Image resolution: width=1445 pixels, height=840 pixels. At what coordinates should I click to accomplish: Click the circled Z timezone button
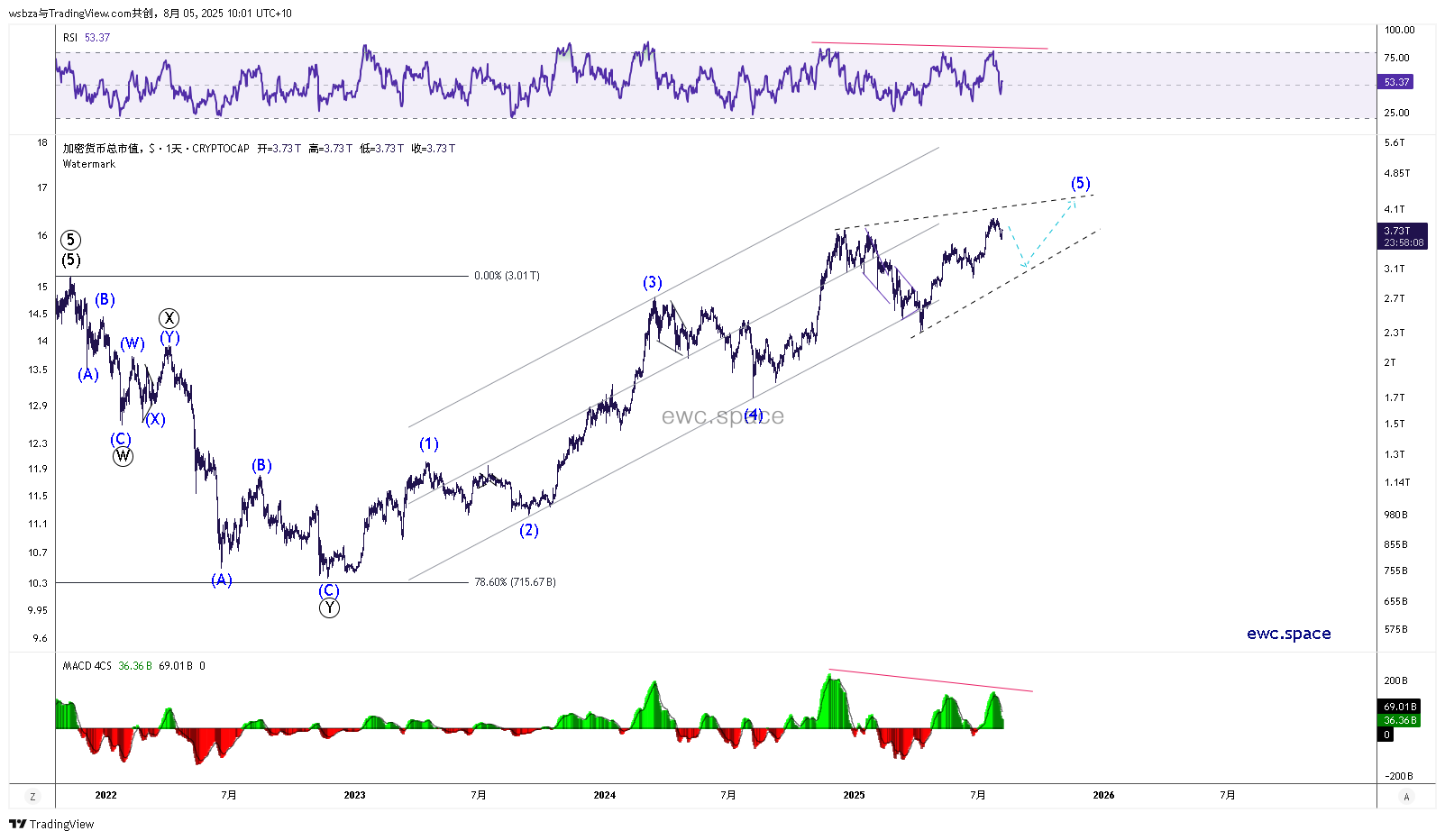coord(33,797)
